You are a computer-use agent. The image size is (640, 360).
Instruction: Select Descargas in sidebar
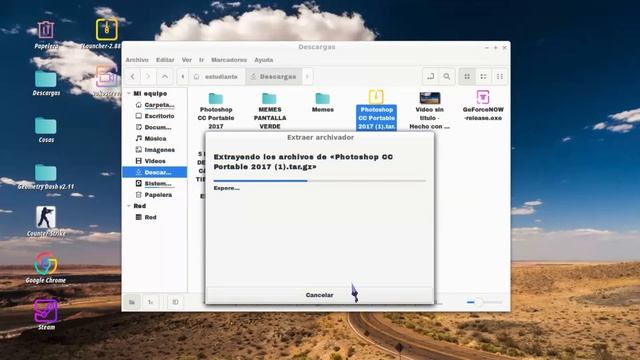[155, 172]
